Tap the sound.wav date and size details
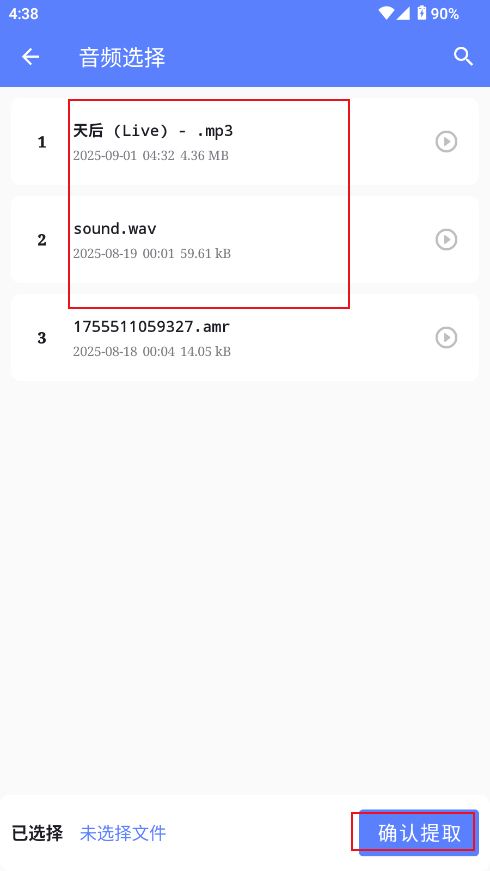 tap(152, 254)
